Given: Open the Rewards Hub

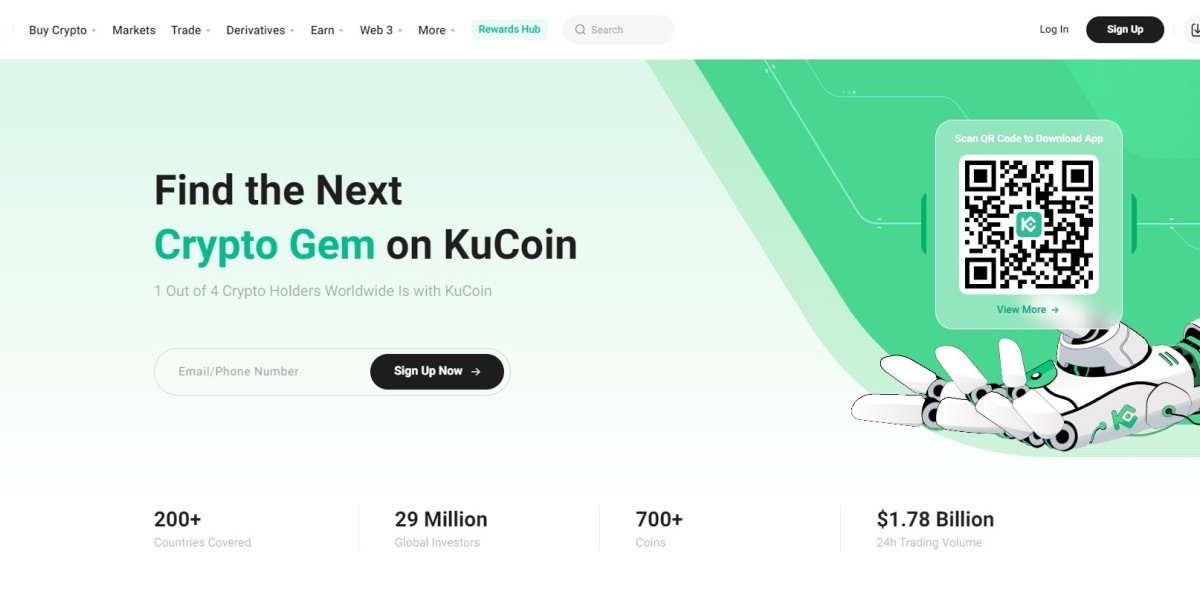Looking at the screenshot, I should point(509,30).
